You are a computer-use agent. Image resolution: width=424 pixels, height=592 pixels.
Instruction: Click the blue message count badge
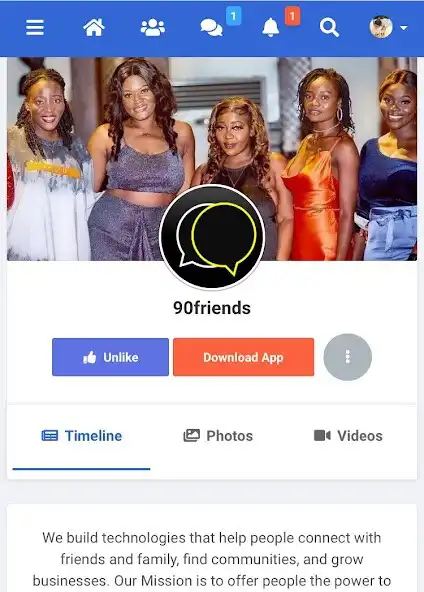[233, 16]
